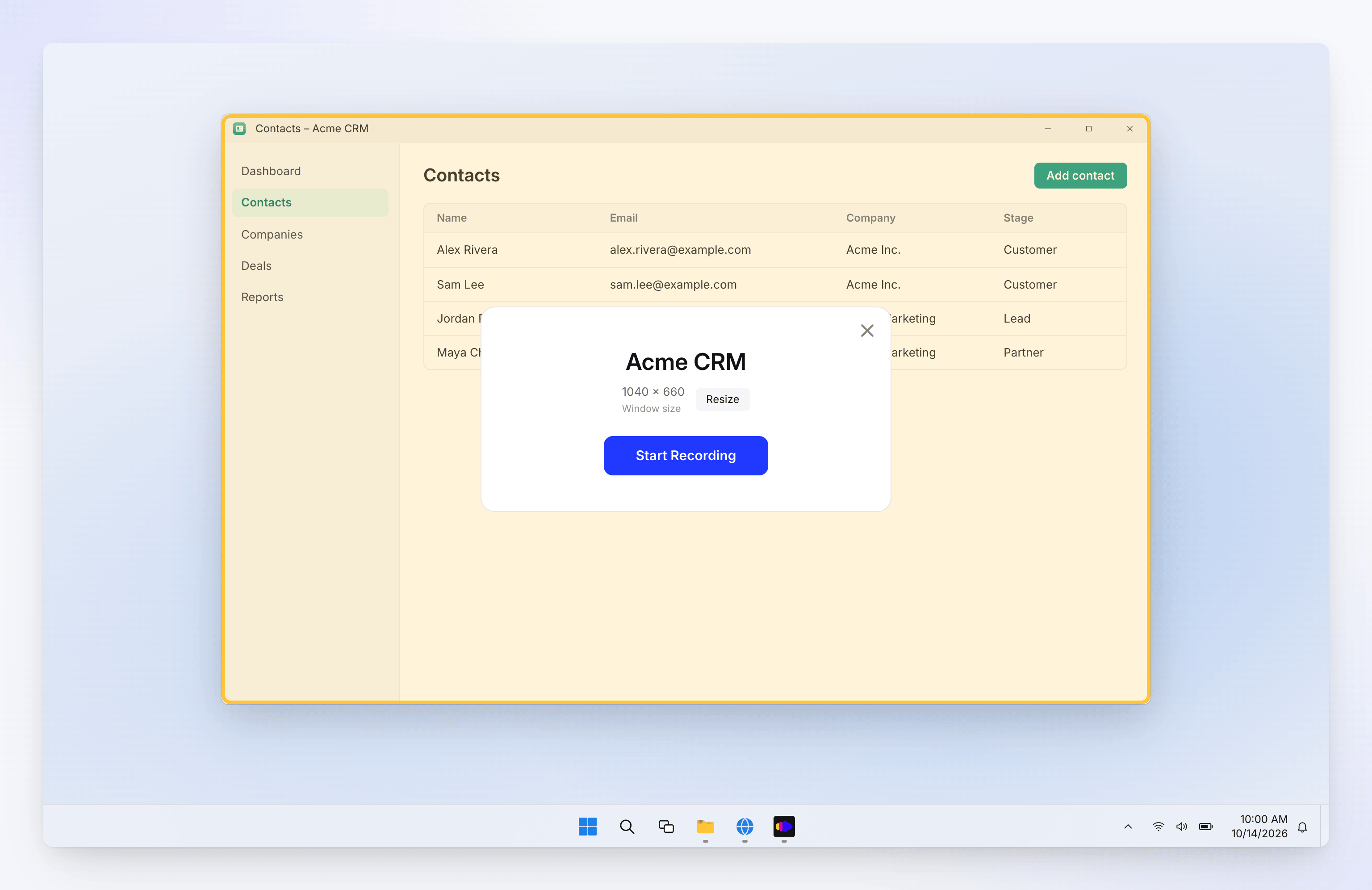Open Task View from the taskbar
1372x890 pixels.
point(666,827)
